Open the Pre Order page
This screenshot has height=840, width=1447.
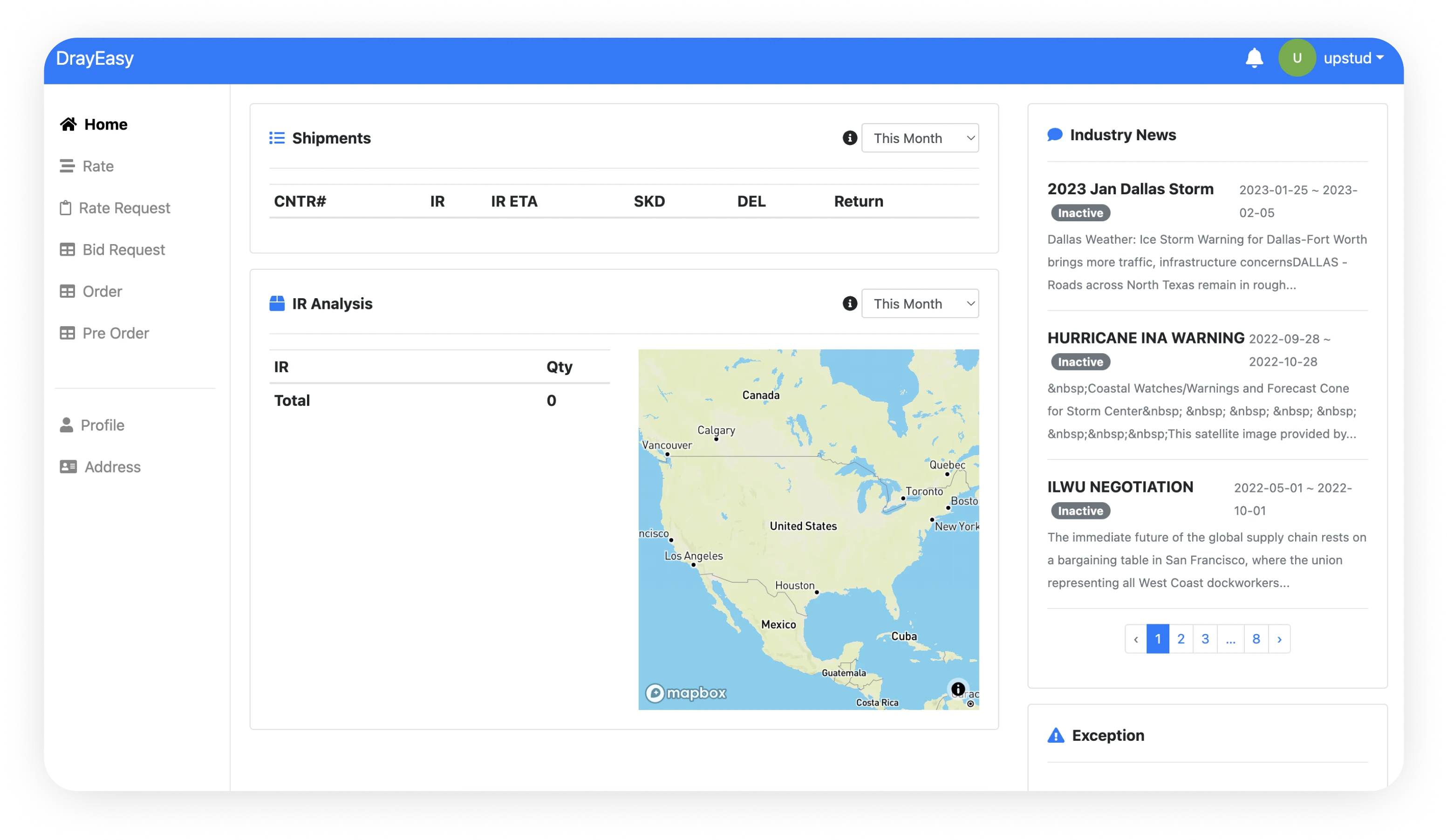pyautogui.click(x=104, y=333)
